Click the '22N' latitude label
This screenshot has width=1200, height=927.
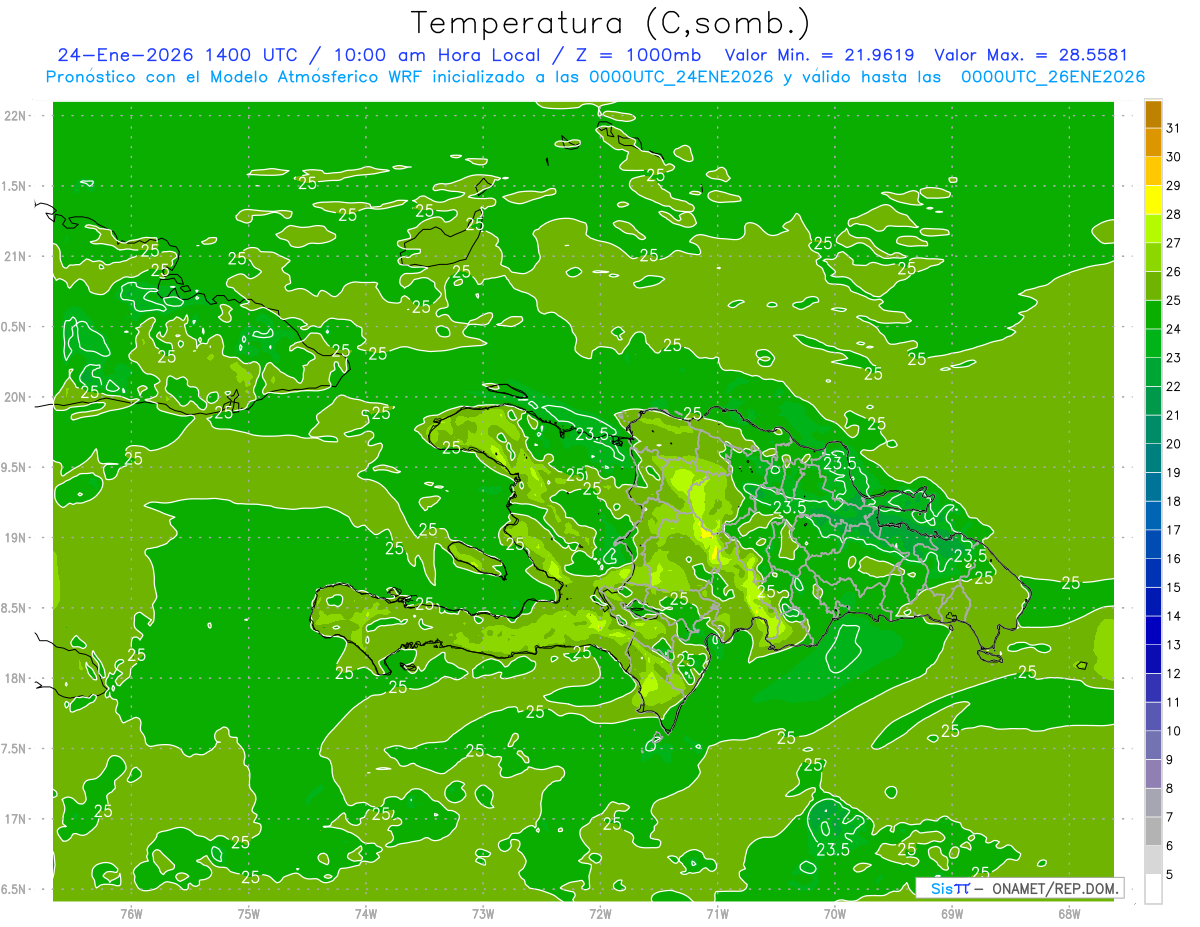tap(17, 116)
